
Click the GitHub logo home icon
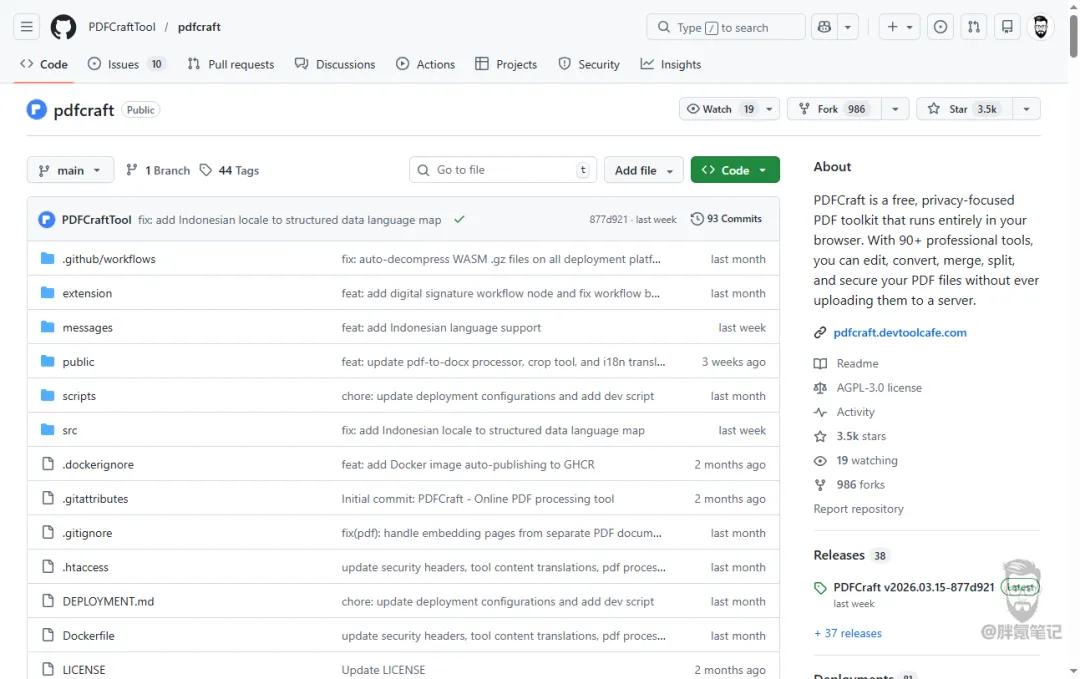(63, 27)
